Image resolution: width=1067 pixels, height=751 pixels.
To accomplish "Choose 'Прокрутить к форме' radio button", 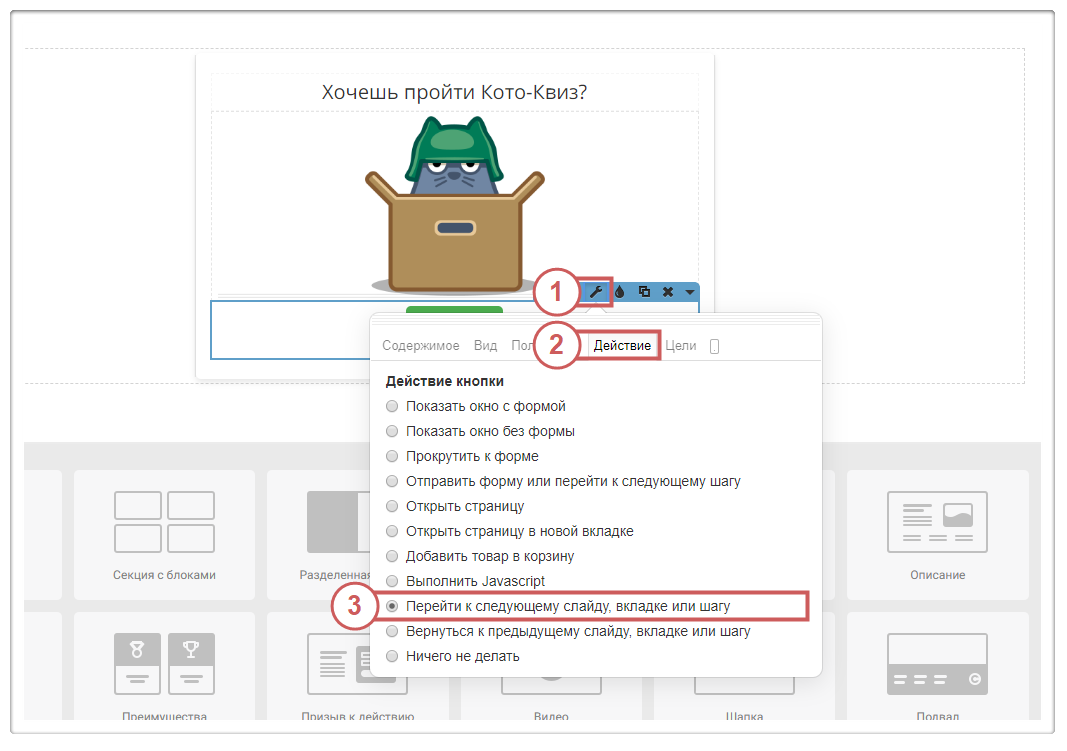I will (x=392, y=456).
